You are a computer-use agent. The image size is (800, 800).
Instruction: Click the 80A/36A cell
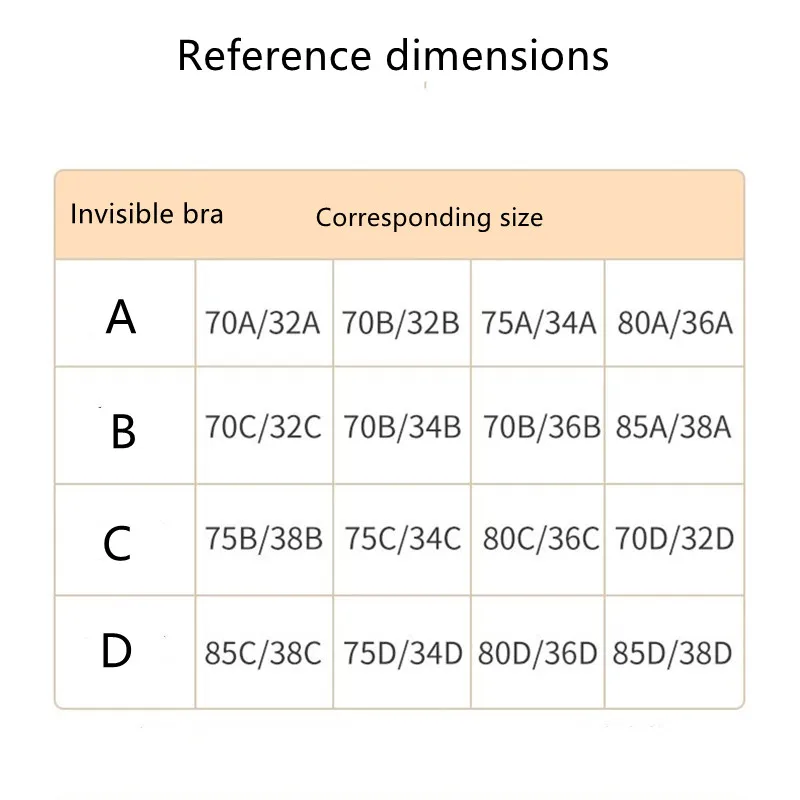pos(675,323)
